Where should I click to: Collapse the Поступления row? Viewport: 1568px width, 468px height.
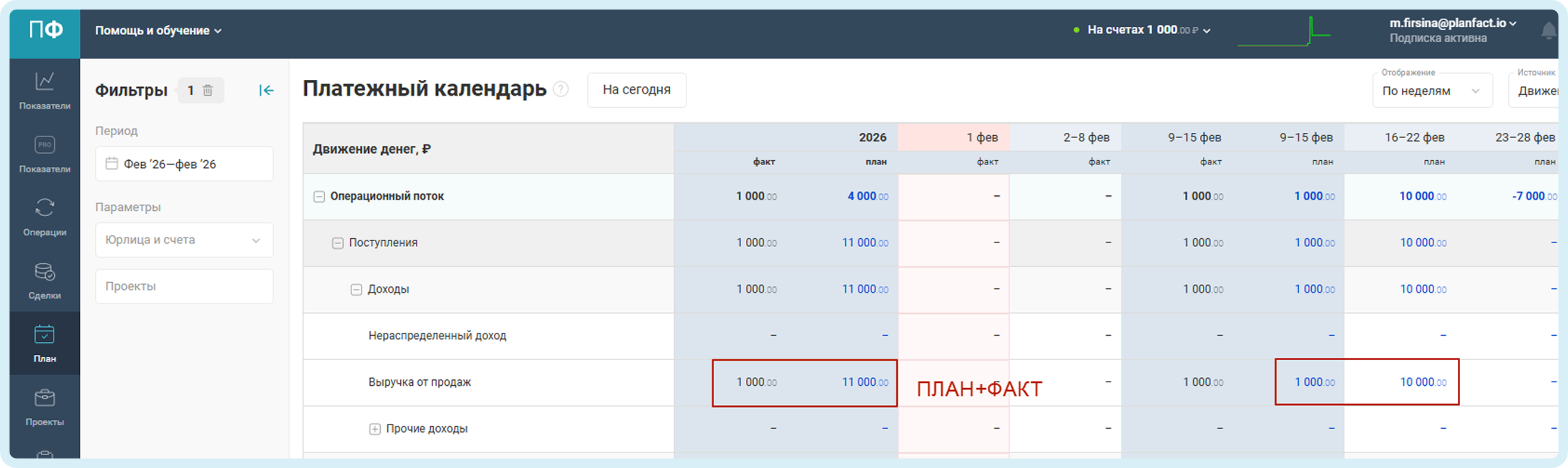[x=337, y=243]
